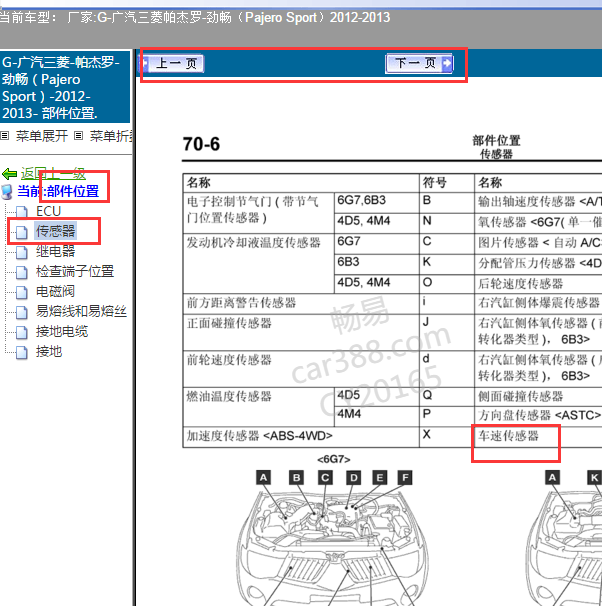The width and height of the screenshot is (602, 606).
Task: Open the 电磁阀 tree item
Action: (x=55, y=291)
